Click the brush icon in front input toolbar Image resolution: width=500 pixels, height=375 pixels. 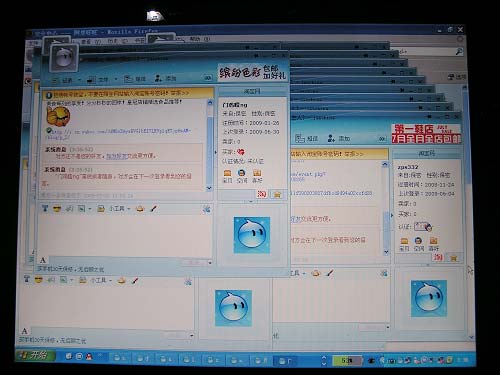(153, 209)
